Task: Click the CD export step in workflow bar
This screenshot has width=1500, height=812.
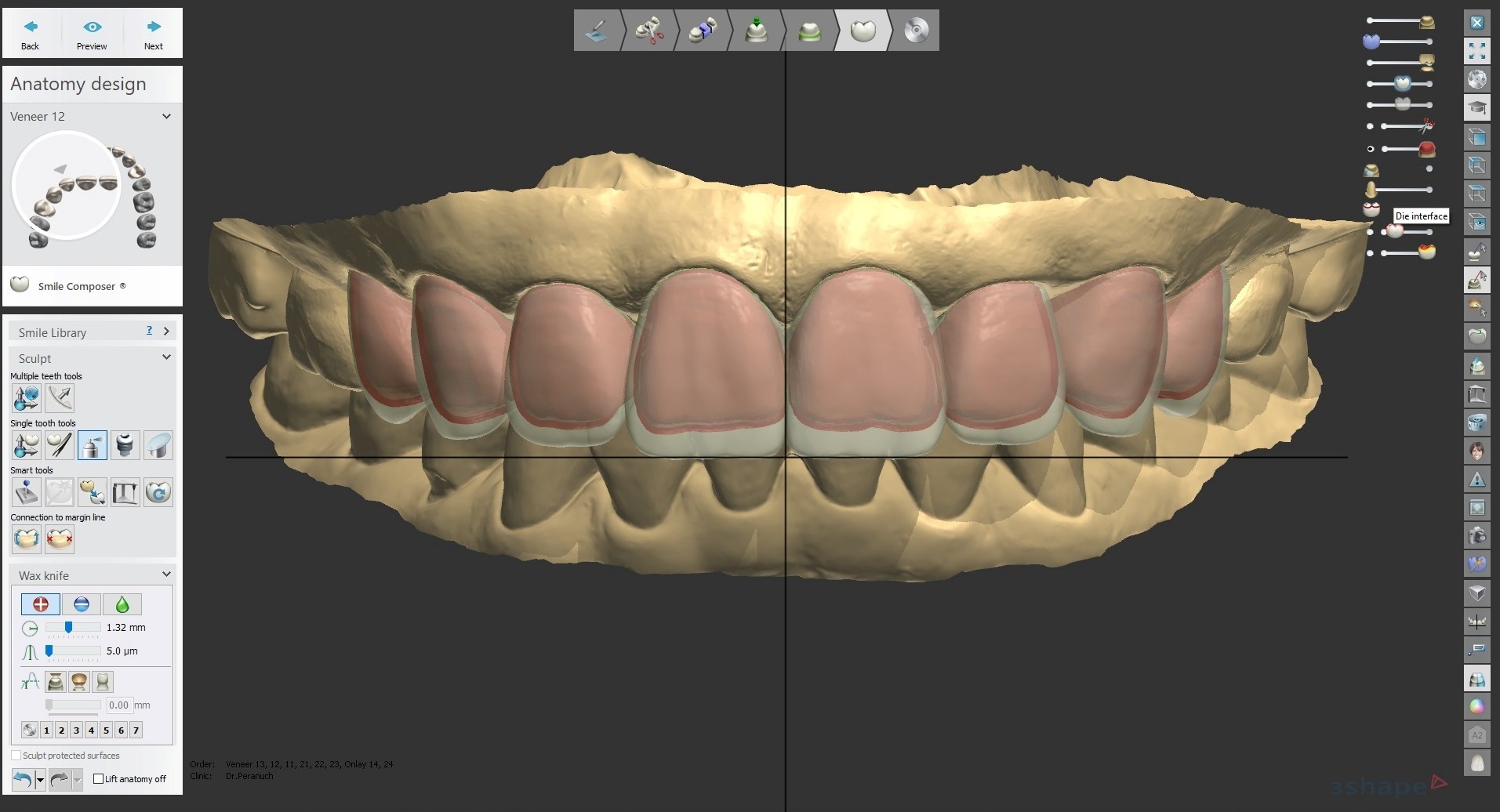Action: pos(914,31)
